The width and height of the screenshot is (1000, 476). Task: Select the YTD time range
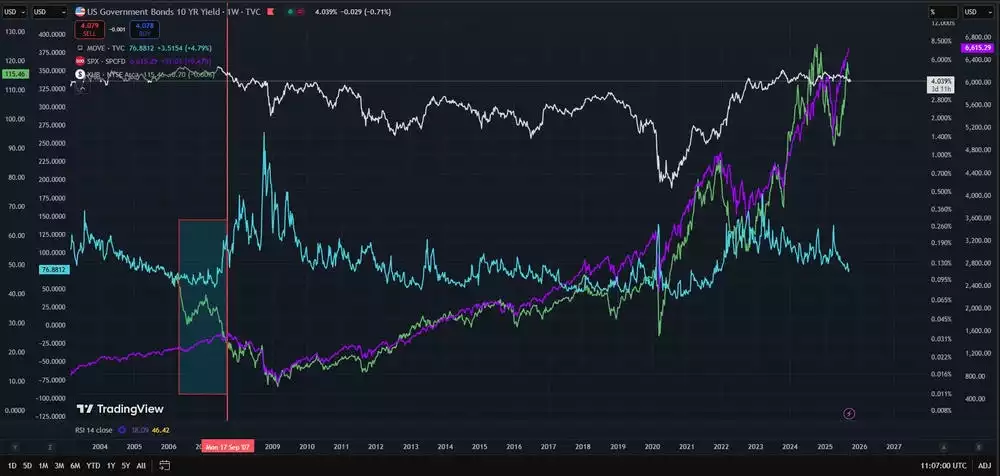coord(92,466)
